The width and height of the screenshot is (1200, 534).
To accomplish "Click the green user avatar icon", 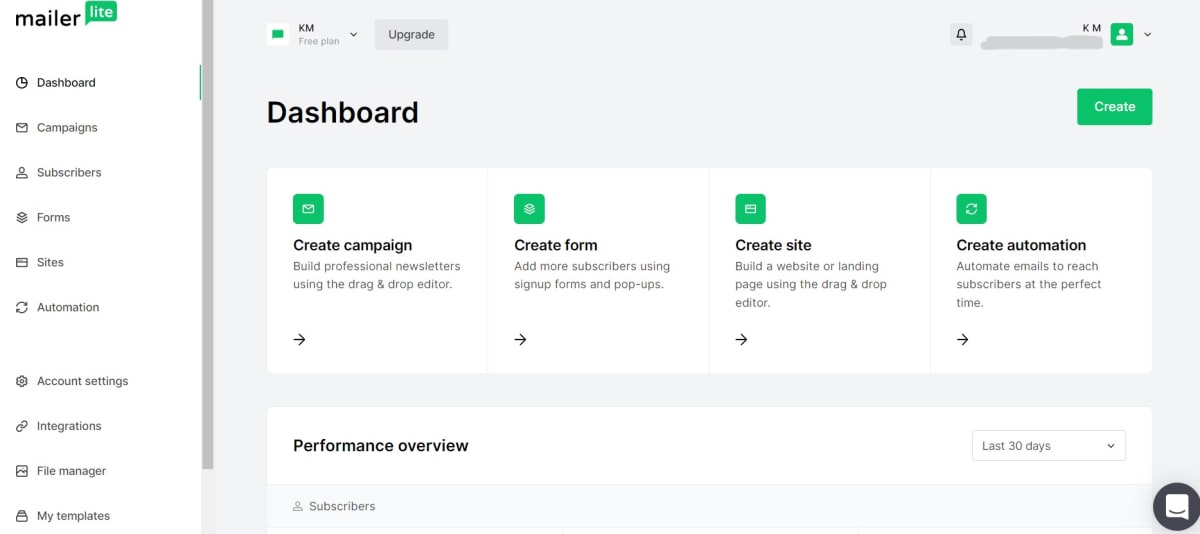I will [x=1122, y=35].
